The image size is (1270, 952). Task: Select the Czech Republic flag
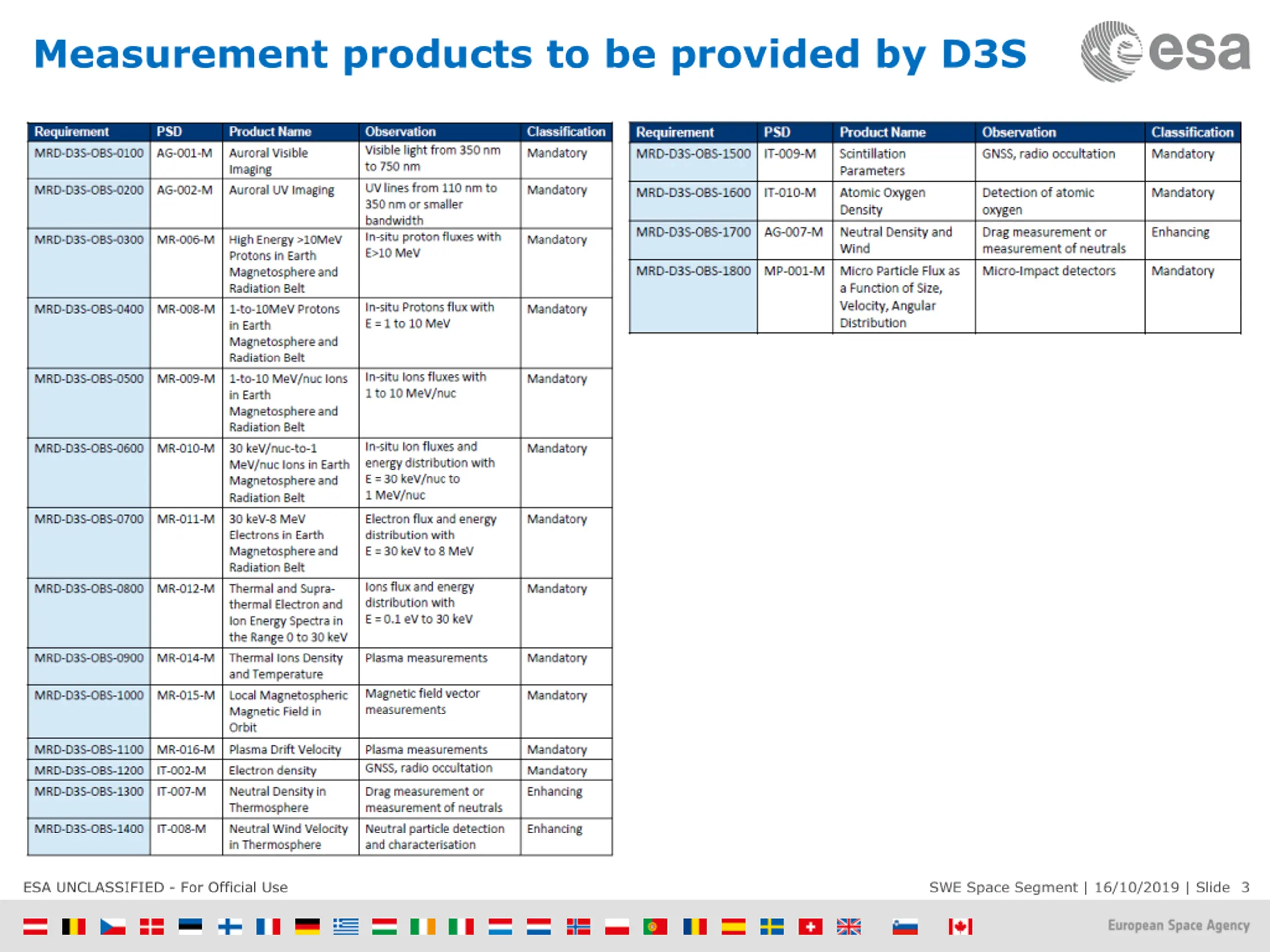pos(113,926)
